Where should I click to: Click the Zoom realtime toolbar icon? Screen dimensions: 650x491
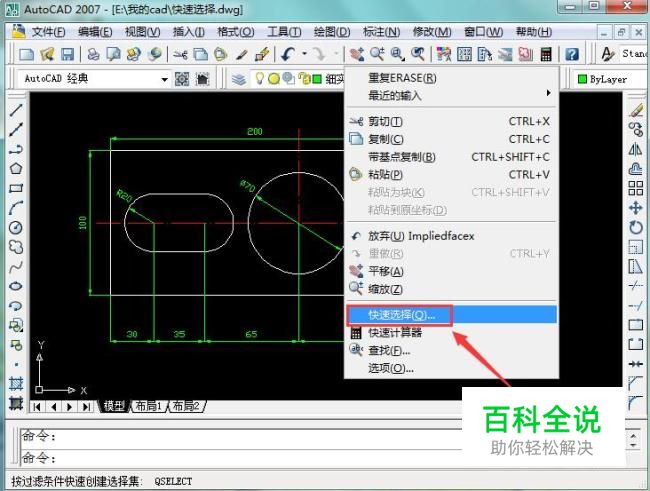(x=377, y=54)
